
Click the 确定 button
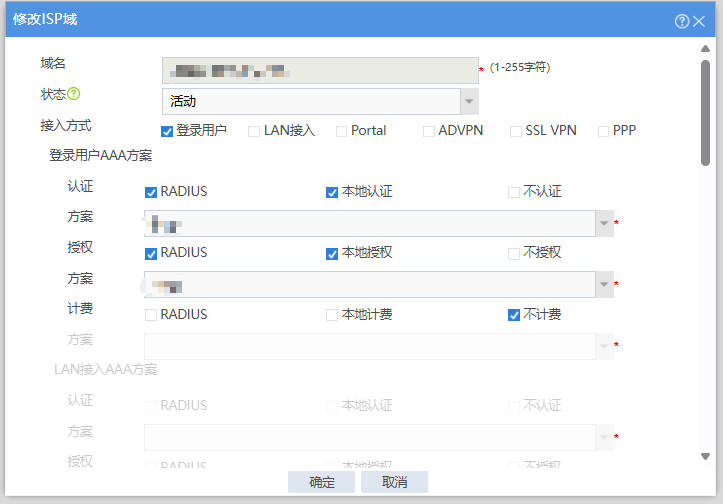click(x=321, y=482)
